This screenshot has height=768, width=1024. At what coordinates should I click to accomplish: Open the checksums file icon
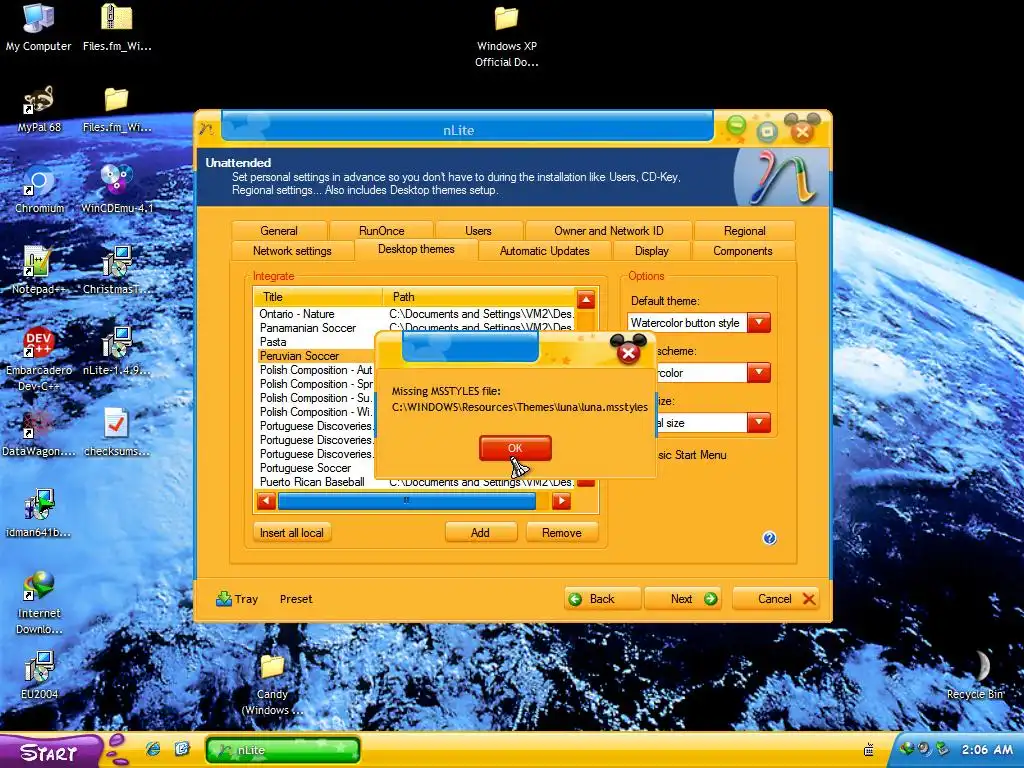click(117, 432)
